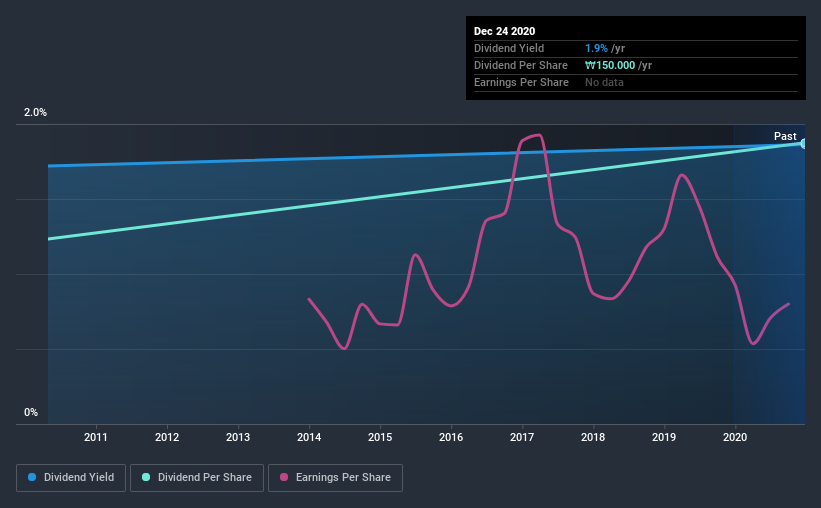The height and width of the screenshot is (508, 821).
Task: Click the Past label on chart
Action: 785,136
